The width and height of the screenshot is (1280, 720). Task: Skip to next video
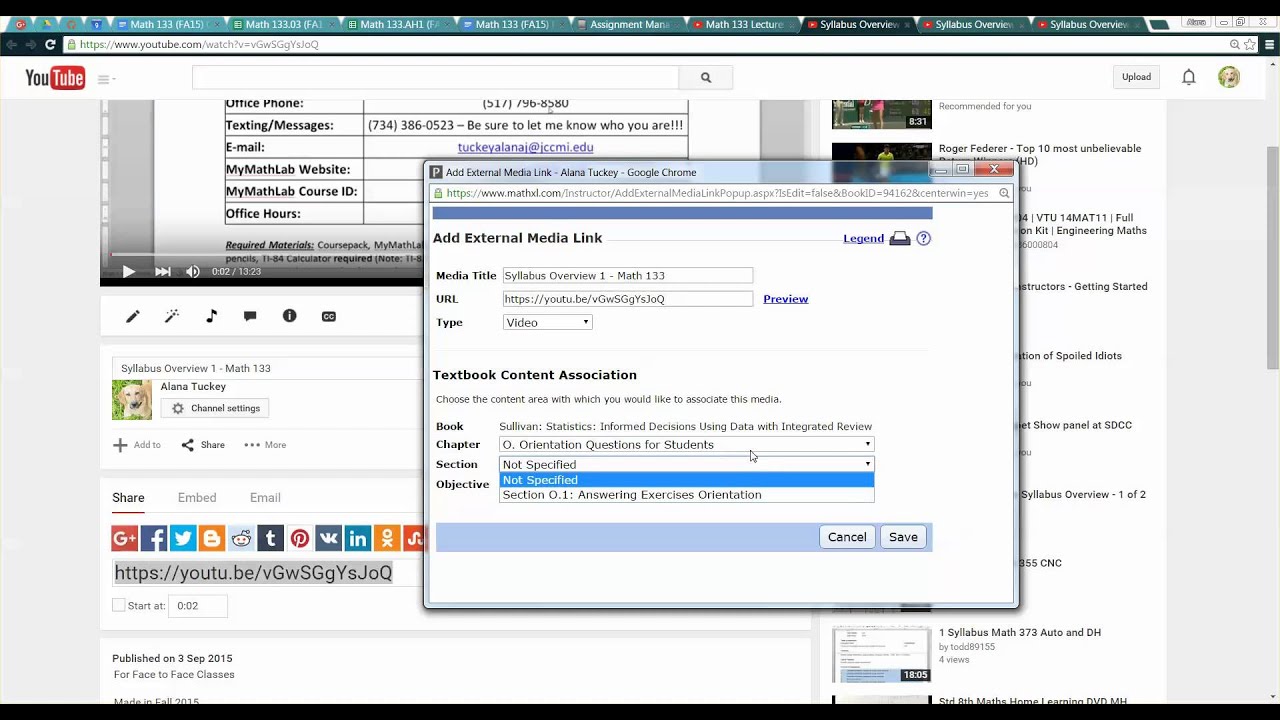(162, 271)
